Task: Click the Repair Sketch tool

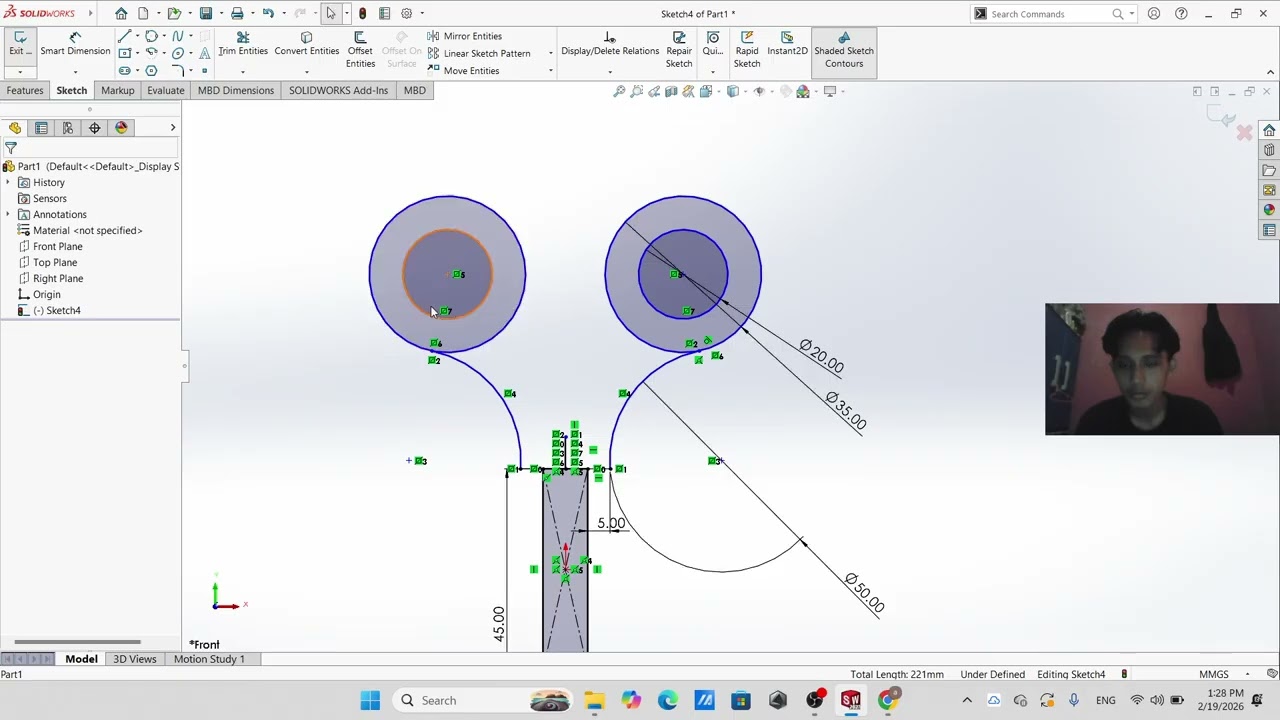Action: click(679, 50)
